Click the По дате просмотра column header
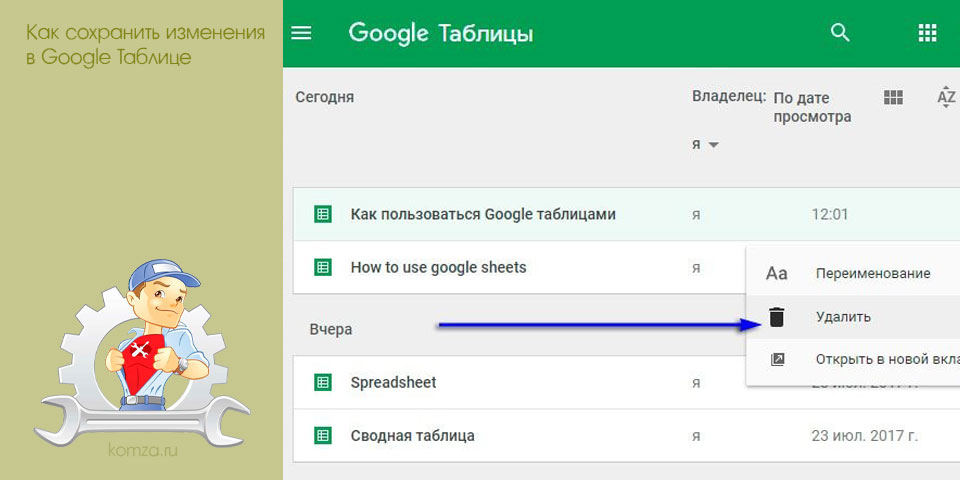The image size is (960, 480). (x=812, y=107)
